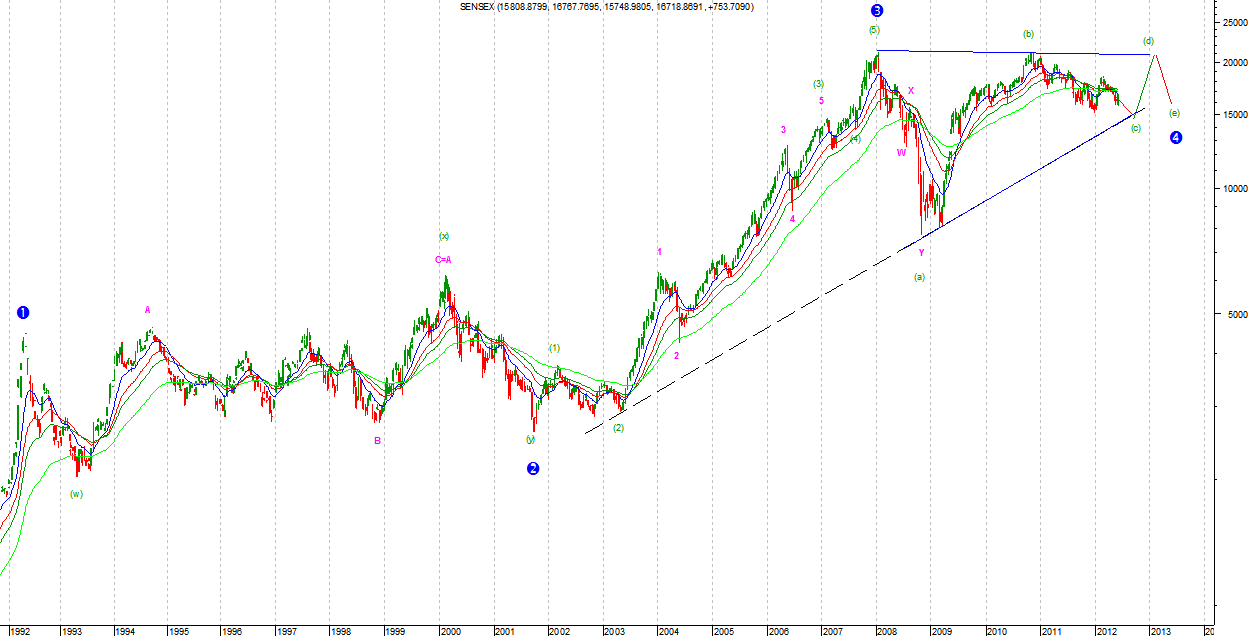Select the magenta Y label near 2008 low
This screenshot has width=1250, height=636.
click(x=921, y=253)
